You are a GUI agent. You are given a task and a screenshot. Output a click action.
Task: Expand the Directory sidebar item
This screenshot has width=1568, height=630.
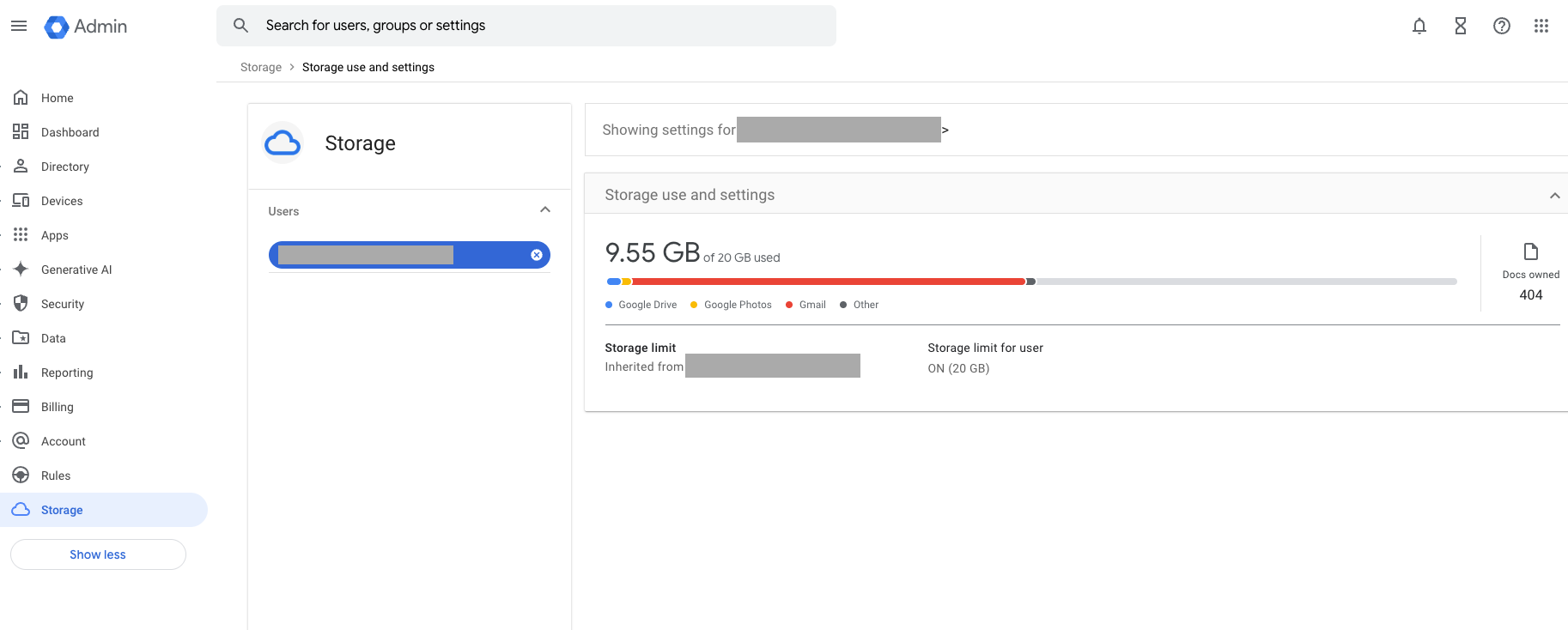(65, 167)
